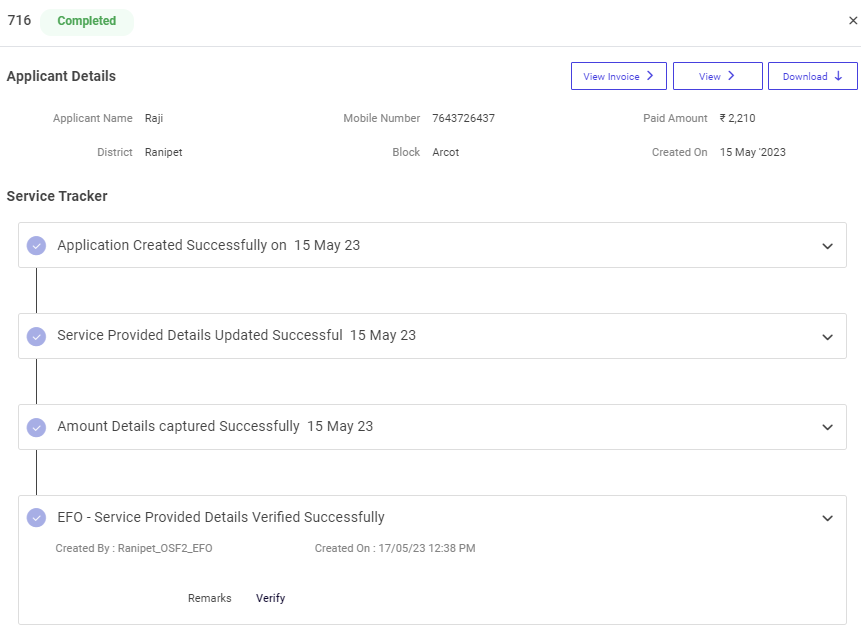Expand the Application Created Successfully row

827,246
